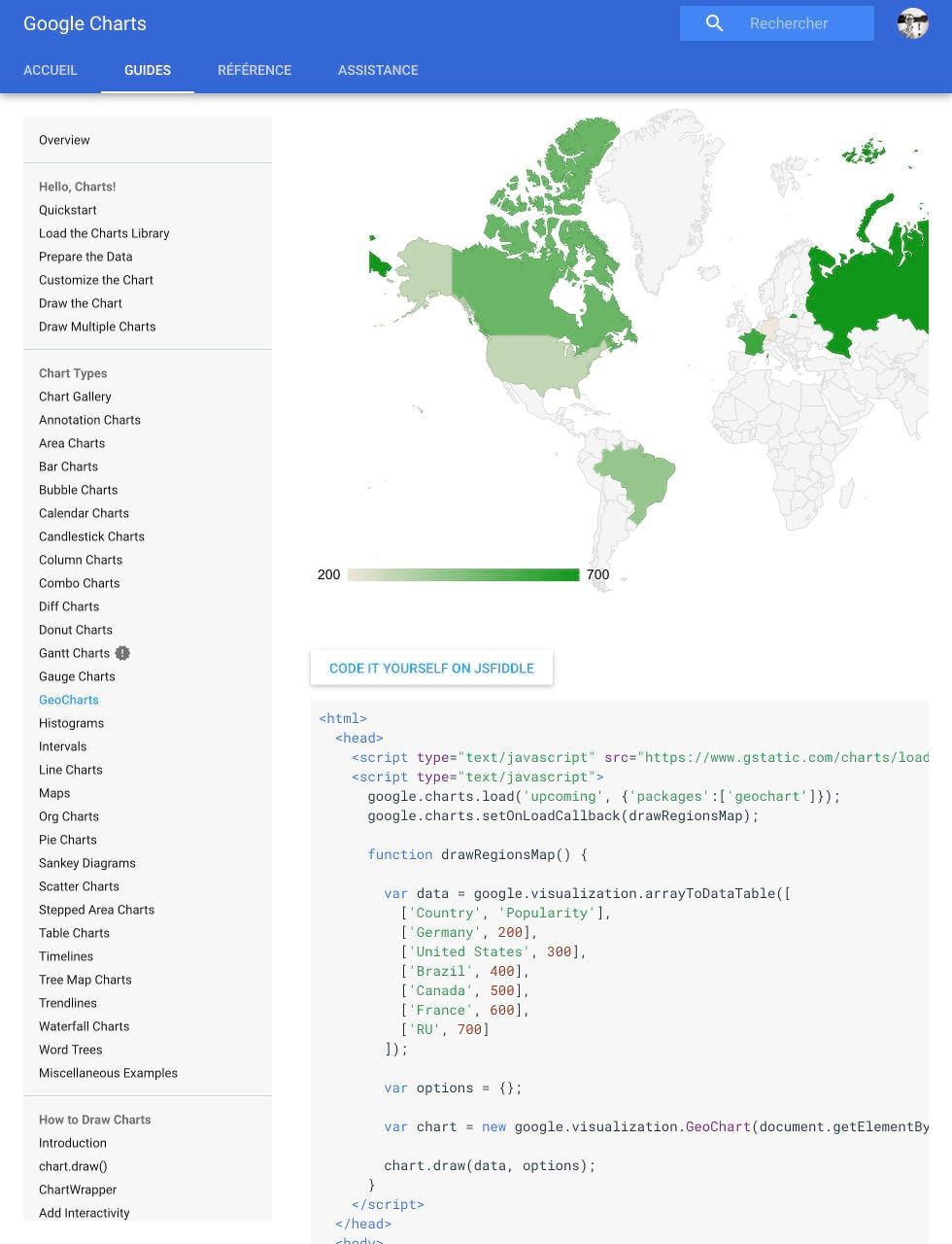Click the Gantt Charts info badge icon

[x=122, y=653]
